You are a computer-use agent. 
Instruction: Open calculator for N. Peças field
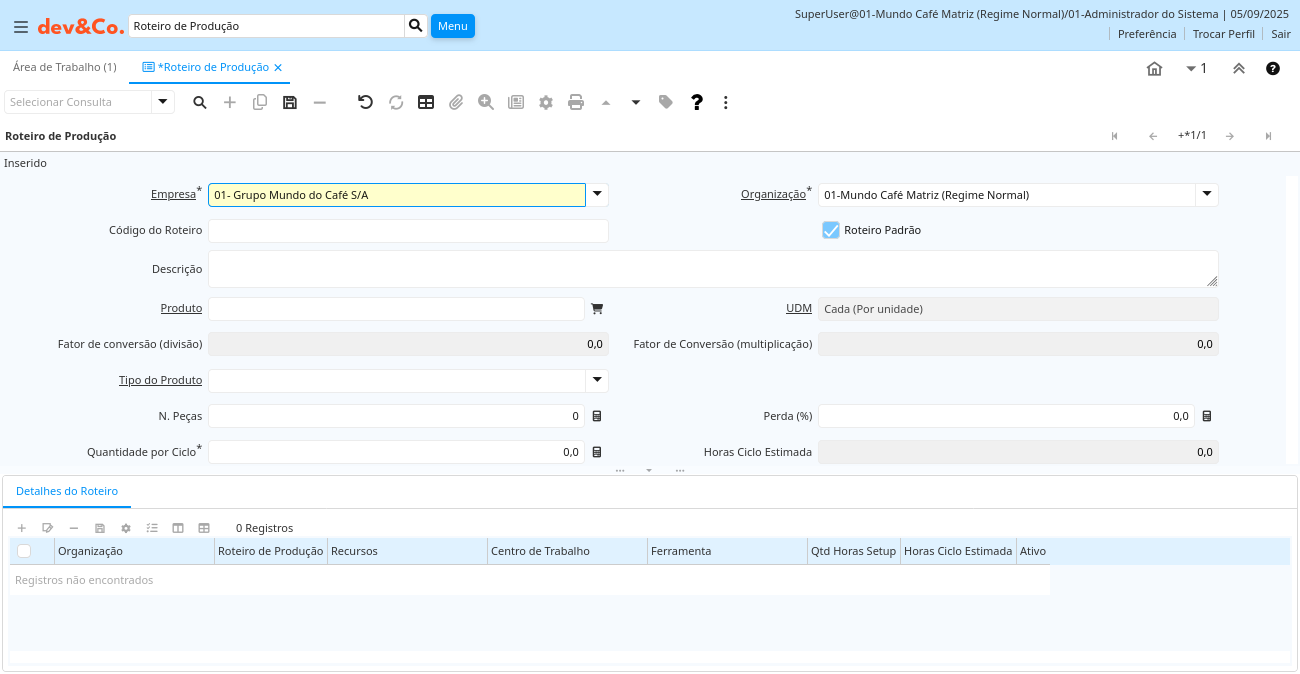597,416
